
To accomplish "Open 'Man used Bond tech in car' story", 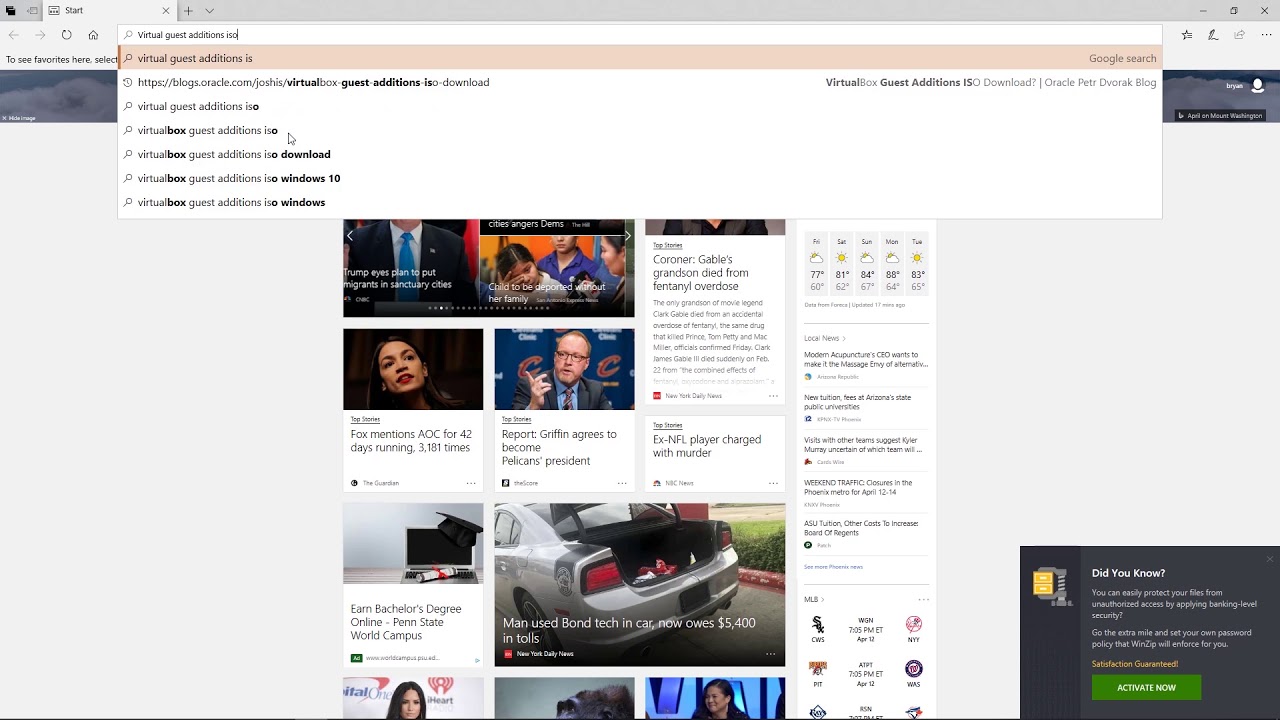I will [x=629, y=630].
